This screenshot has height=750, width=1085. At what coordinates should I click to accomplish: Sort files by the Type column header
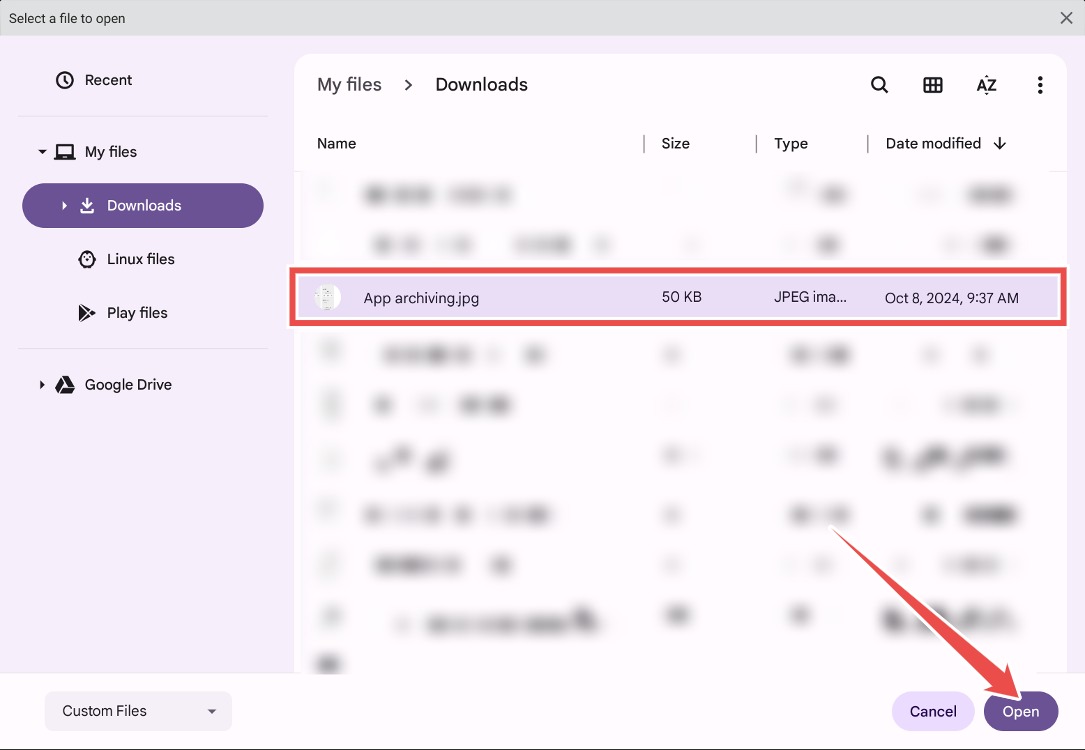[x=790, y=143]
